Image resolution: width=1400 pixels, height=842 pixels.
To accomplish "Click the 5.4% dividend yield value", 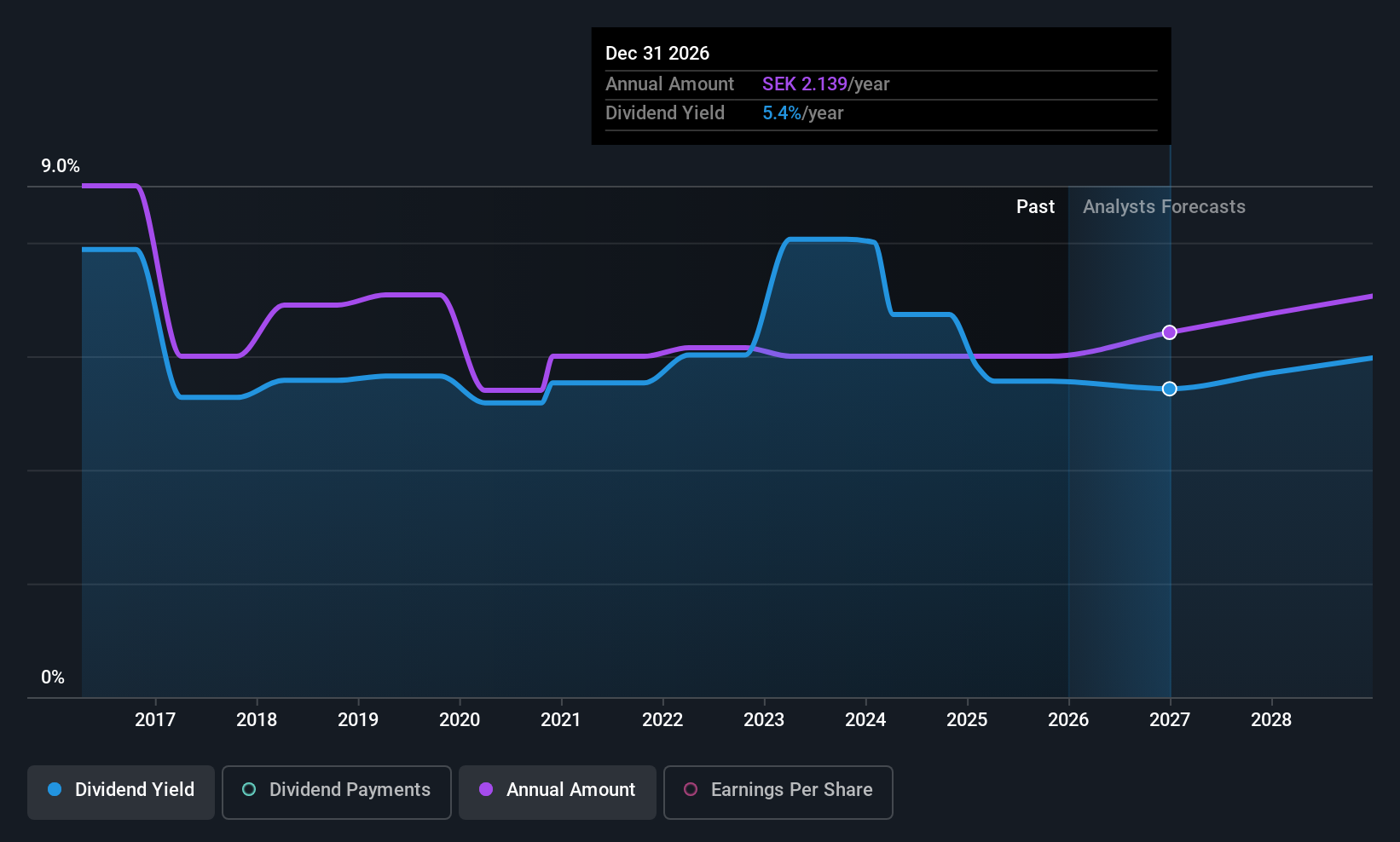I will pyautogui.click(x=782, y=113).
